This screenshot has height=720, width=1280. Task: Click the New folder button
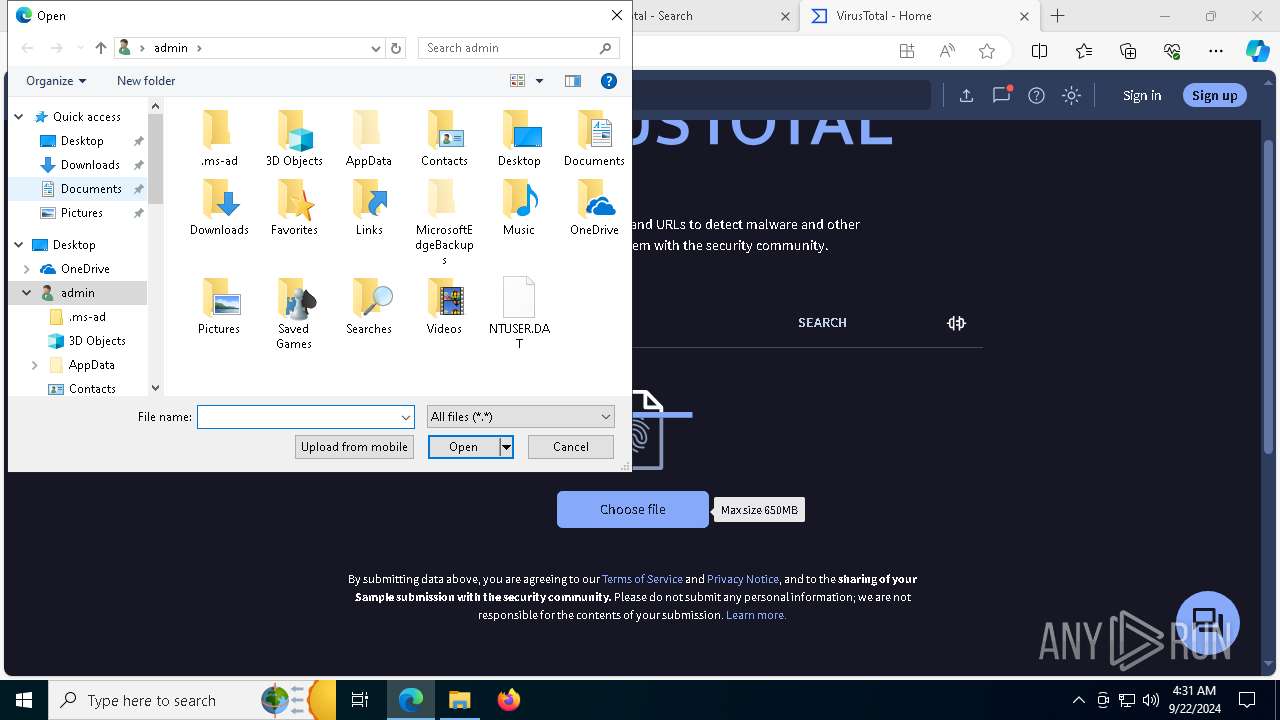pyautogui.click(x=146, y=81)
